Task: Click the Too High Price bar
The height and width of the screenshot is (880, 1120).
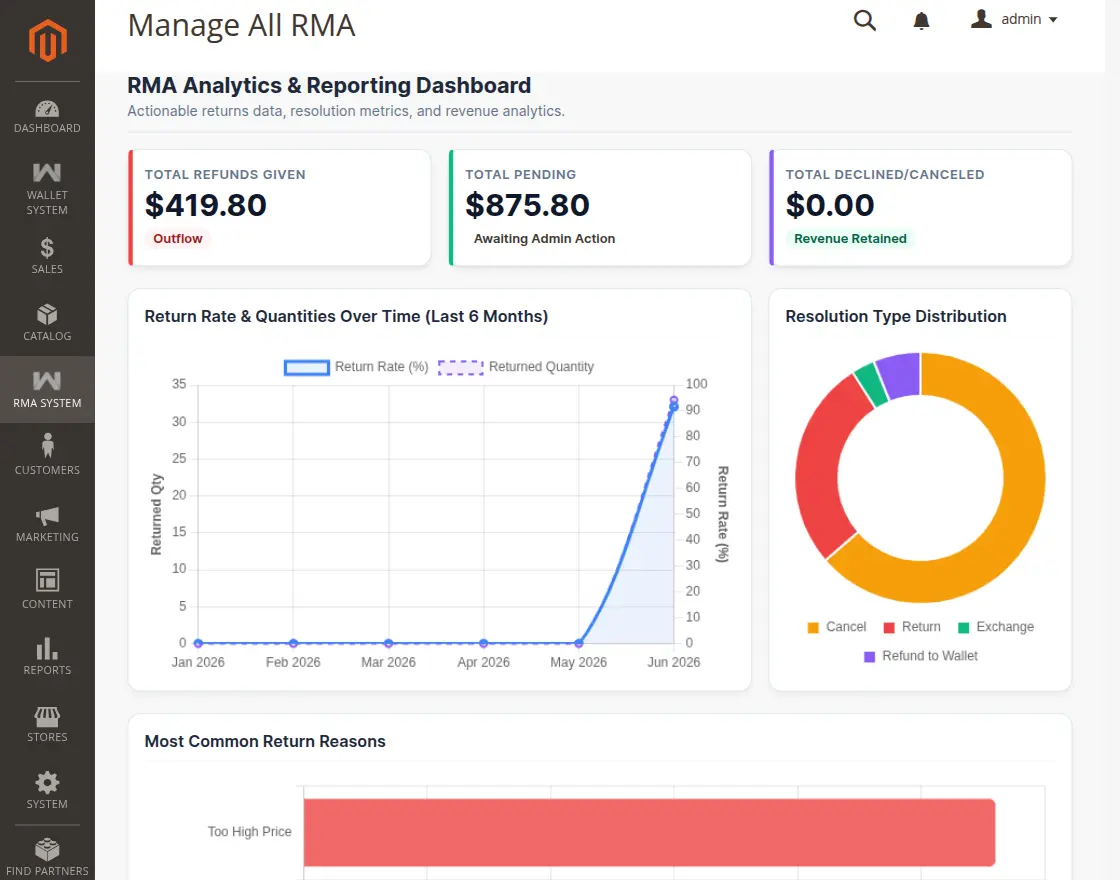Action: click(x=649, y=833)
